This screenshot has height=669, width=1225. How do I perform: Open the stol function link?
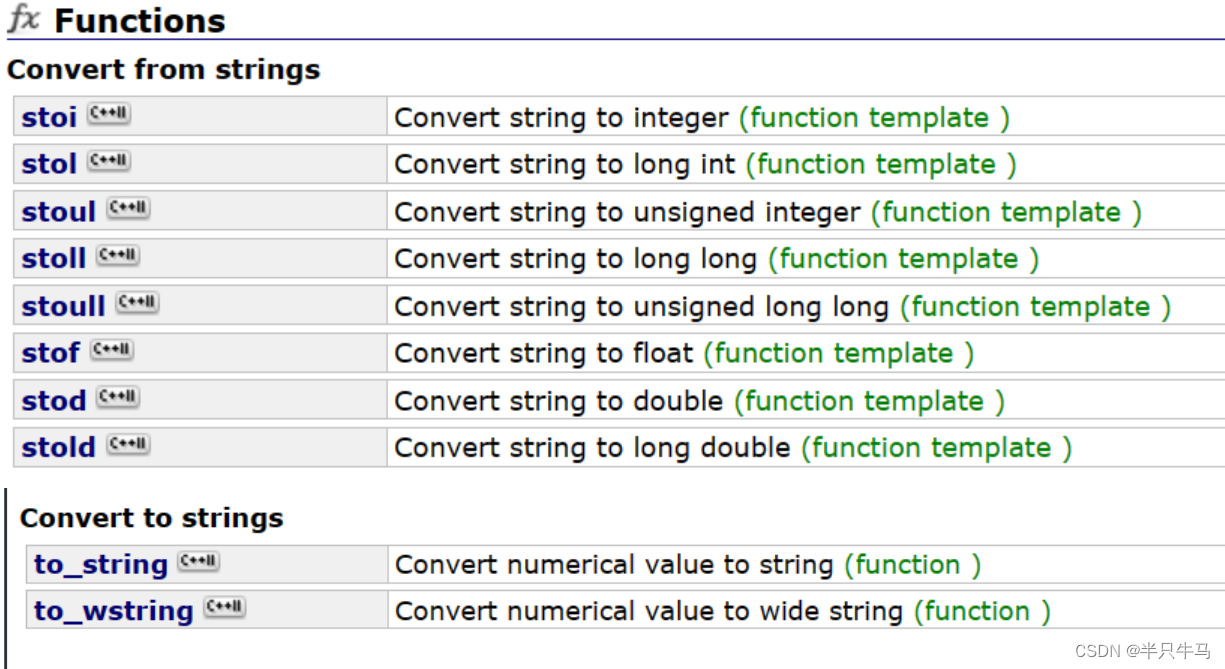click(x=49, y=164)
